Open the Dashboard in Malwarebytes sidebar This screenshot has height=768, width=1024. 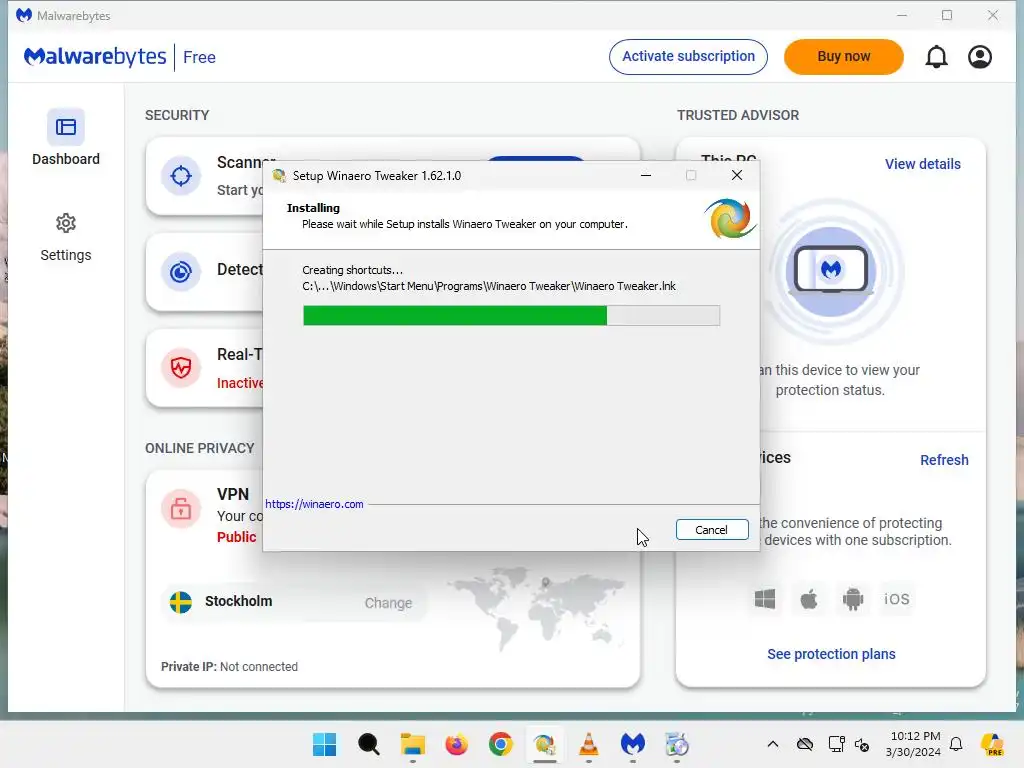65,138
